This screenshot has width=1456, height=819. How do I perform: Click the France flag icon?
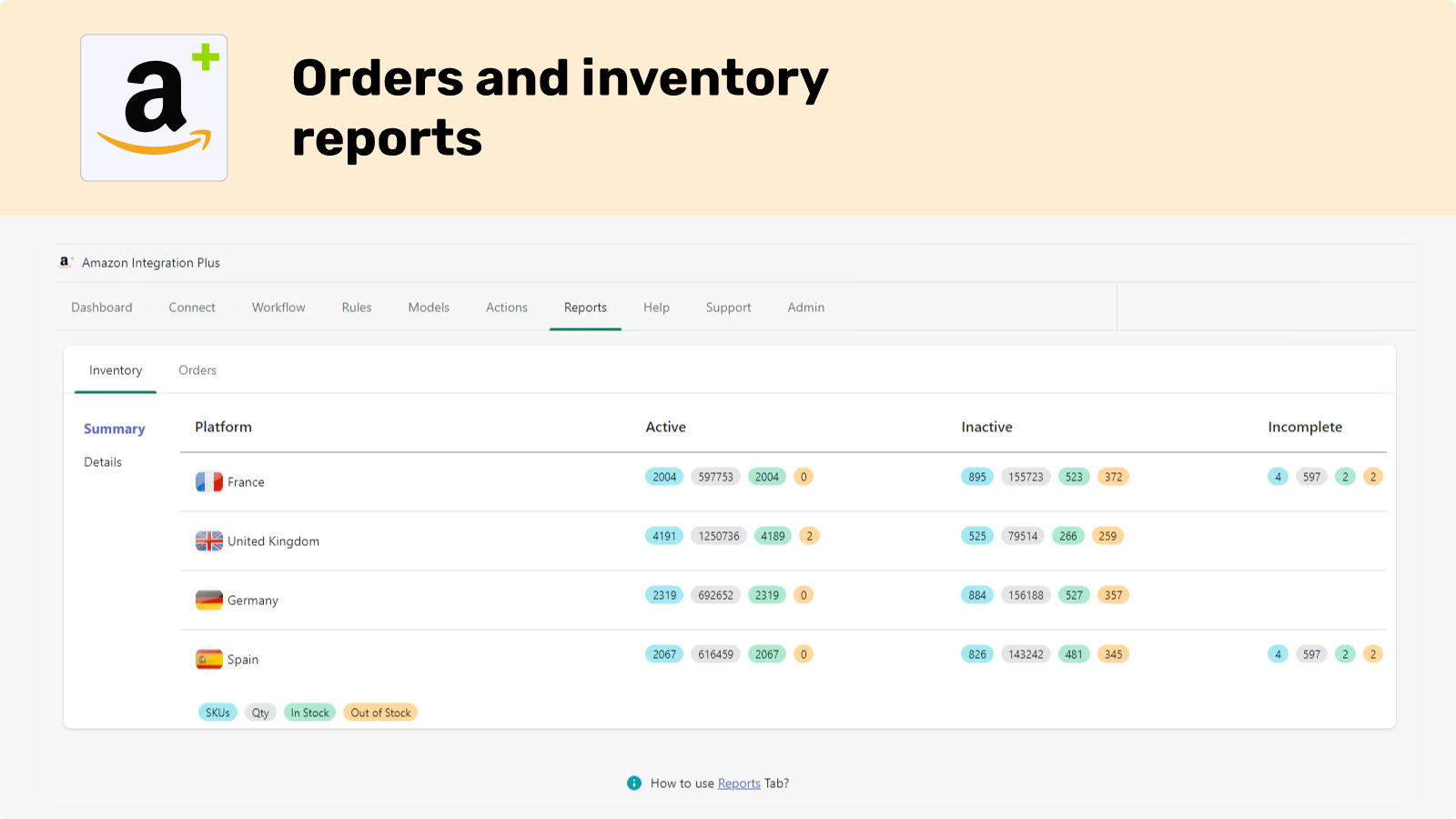click(x=209, y=481)
